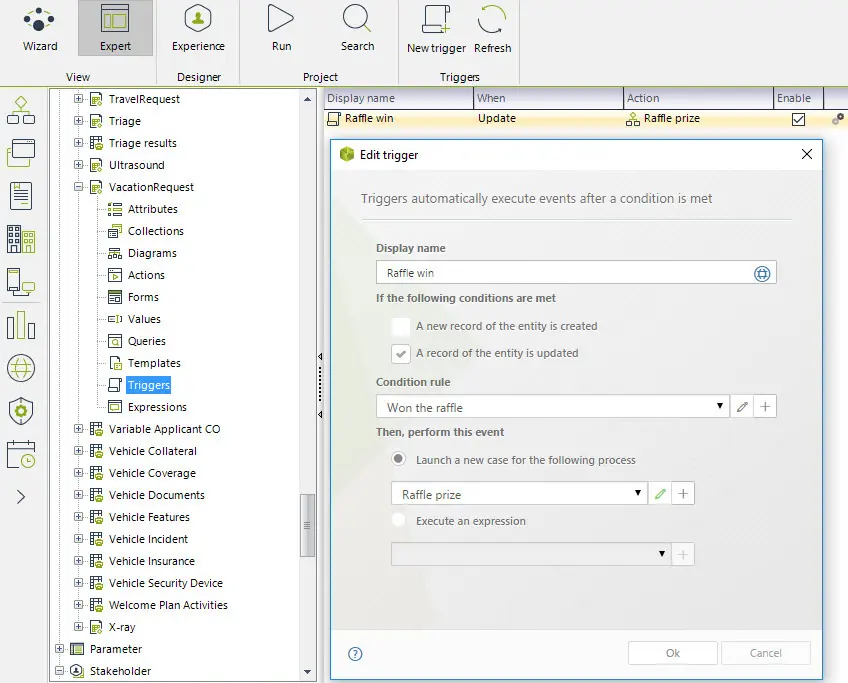Open the security shield sidebar icon
This screenshot has height=683, width=848.
point(21,411)
